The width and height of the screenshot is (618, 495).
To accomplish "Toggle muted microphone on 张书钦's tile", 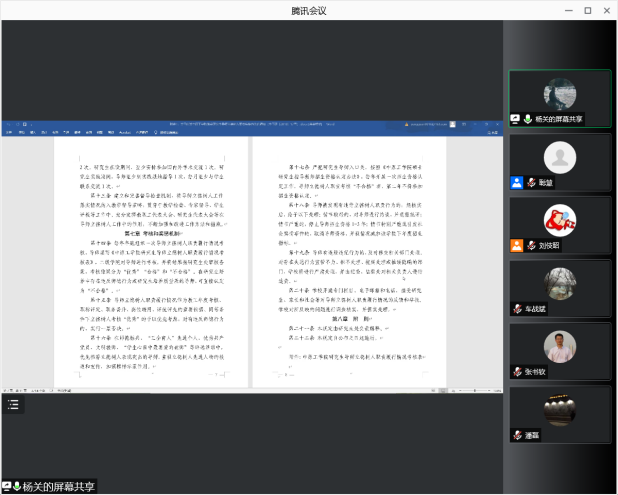I will [x=517, y=372].
